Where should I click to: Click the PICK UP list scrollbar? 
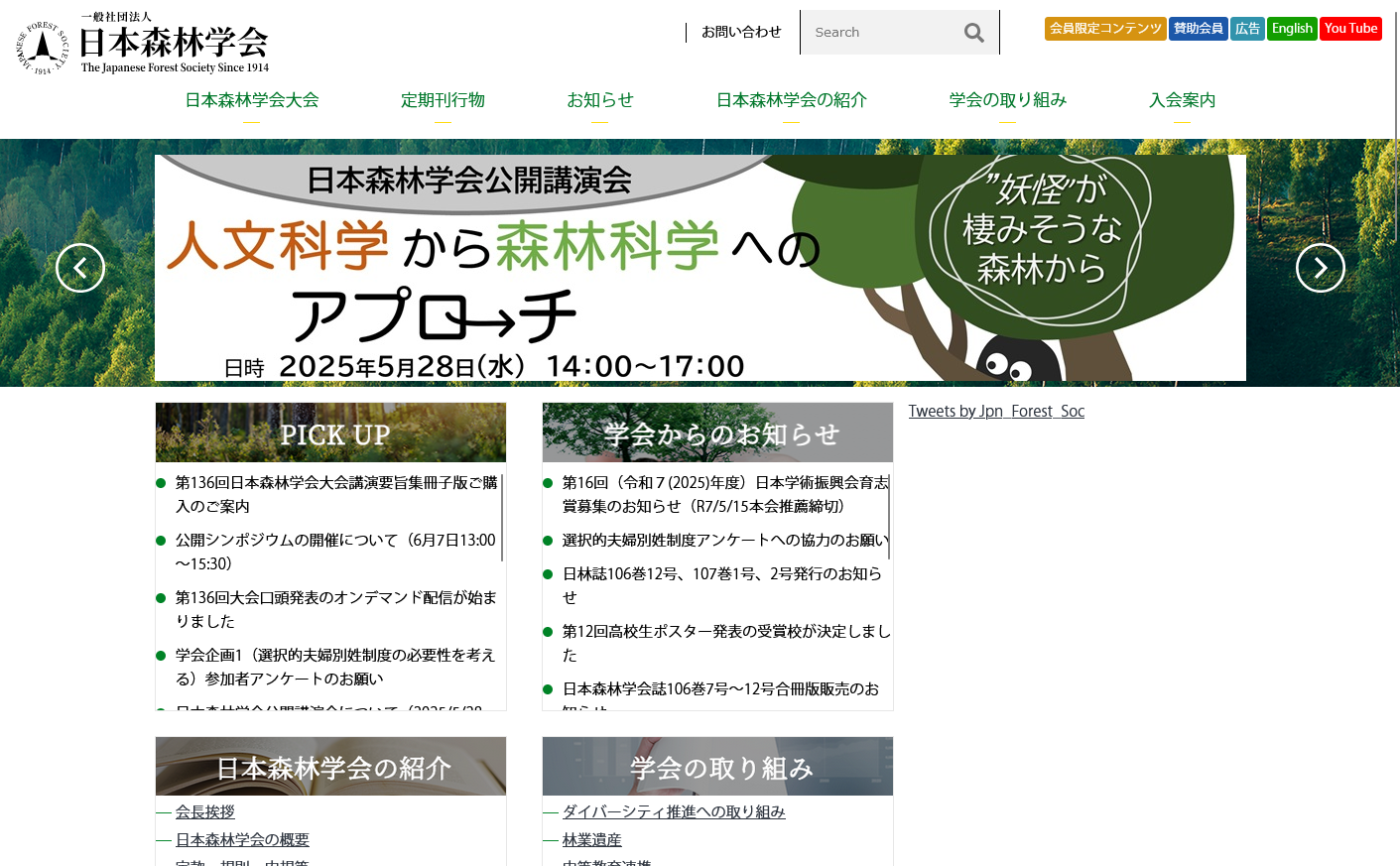point(502,518)
